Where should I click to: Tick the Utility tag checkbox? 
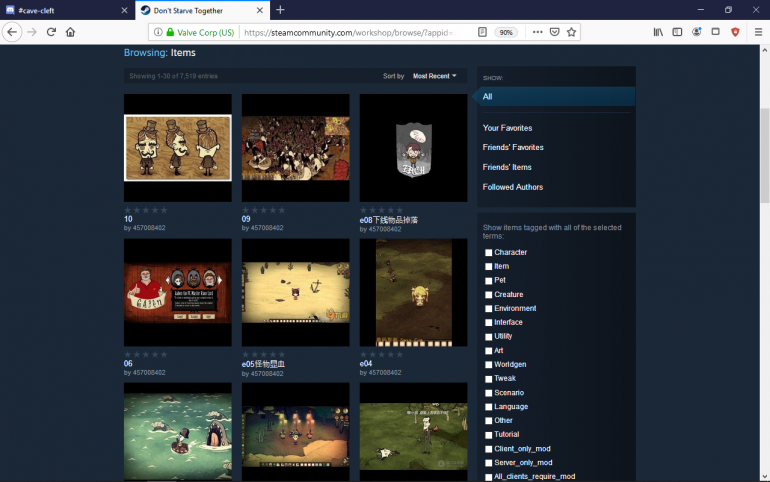point(489,337)
